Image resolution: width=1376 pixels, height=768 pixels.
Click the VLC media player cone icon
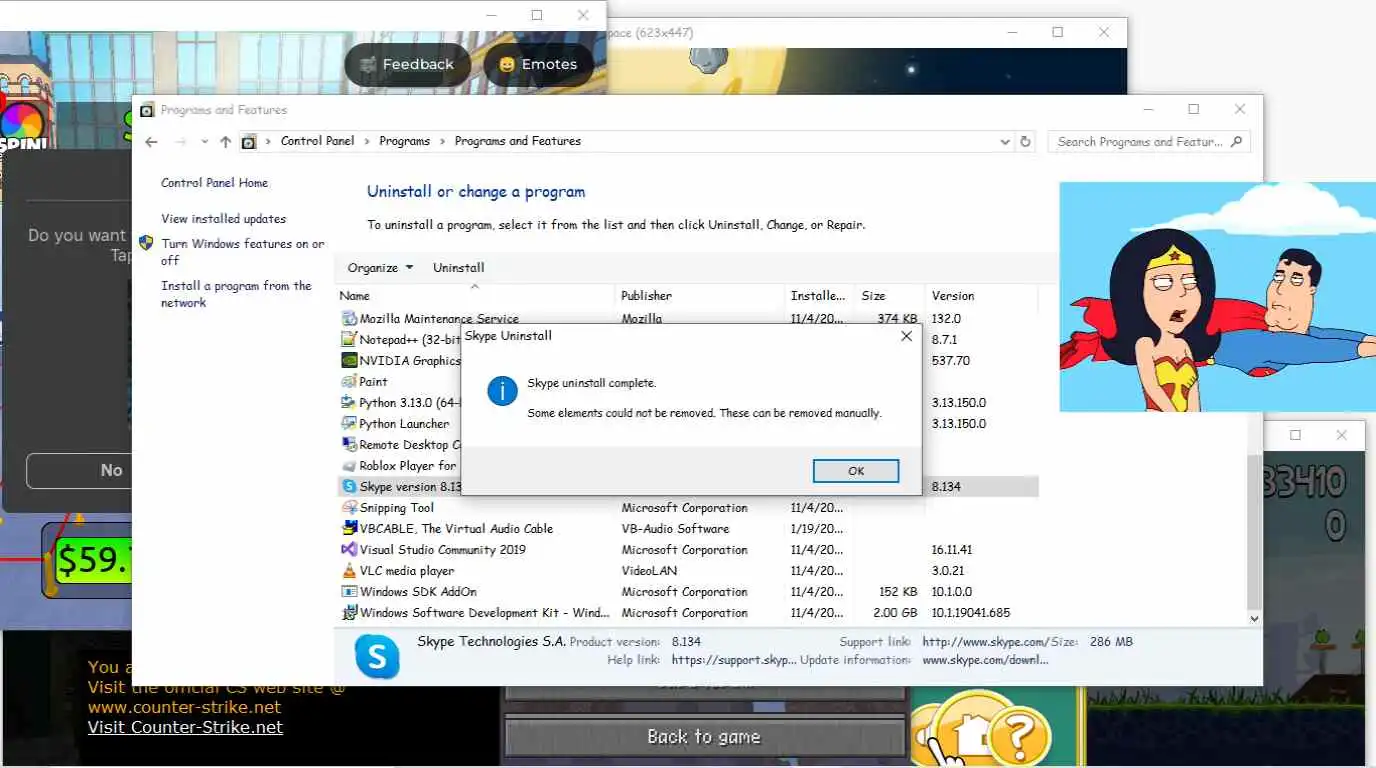(349, 571)
